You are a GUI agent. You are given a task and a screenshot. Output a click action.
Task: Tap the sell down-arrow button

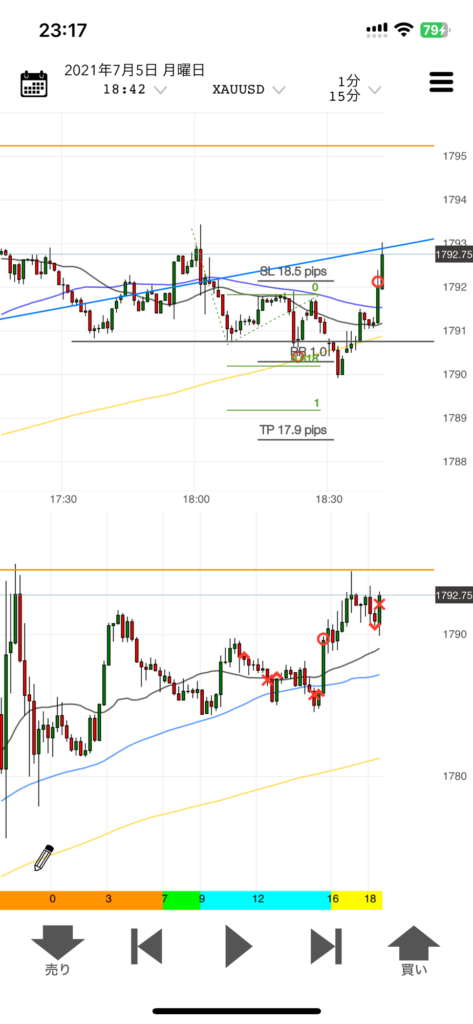click(58, 950)
